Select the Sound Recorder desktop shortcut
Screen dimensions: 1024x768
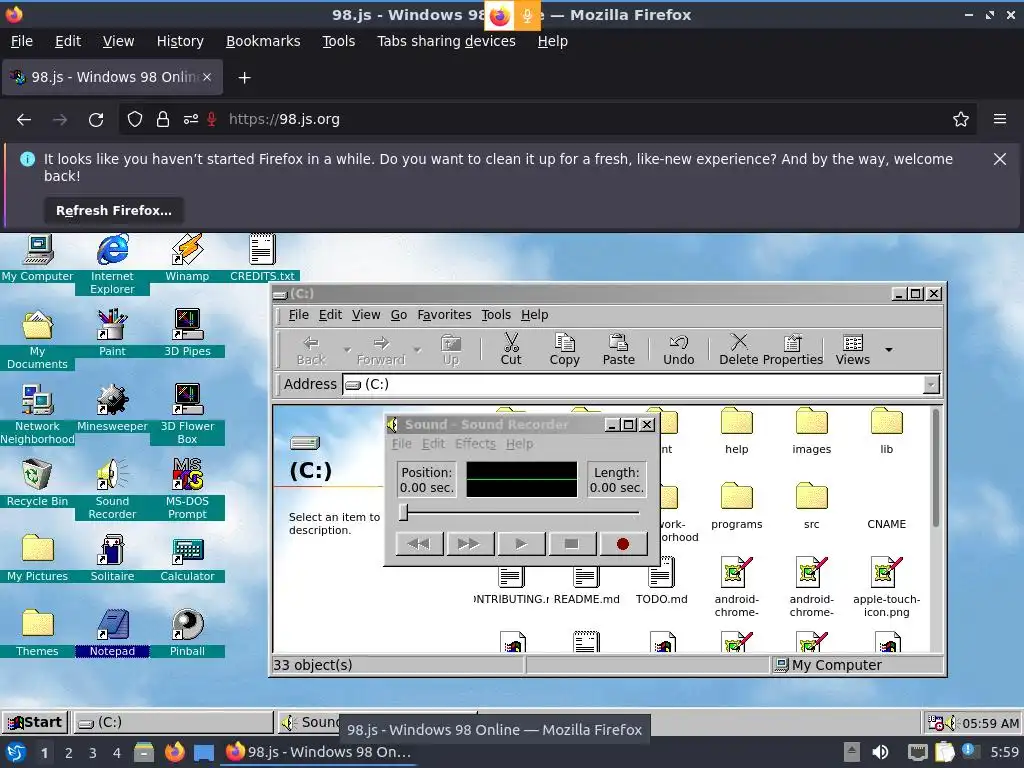112,489
